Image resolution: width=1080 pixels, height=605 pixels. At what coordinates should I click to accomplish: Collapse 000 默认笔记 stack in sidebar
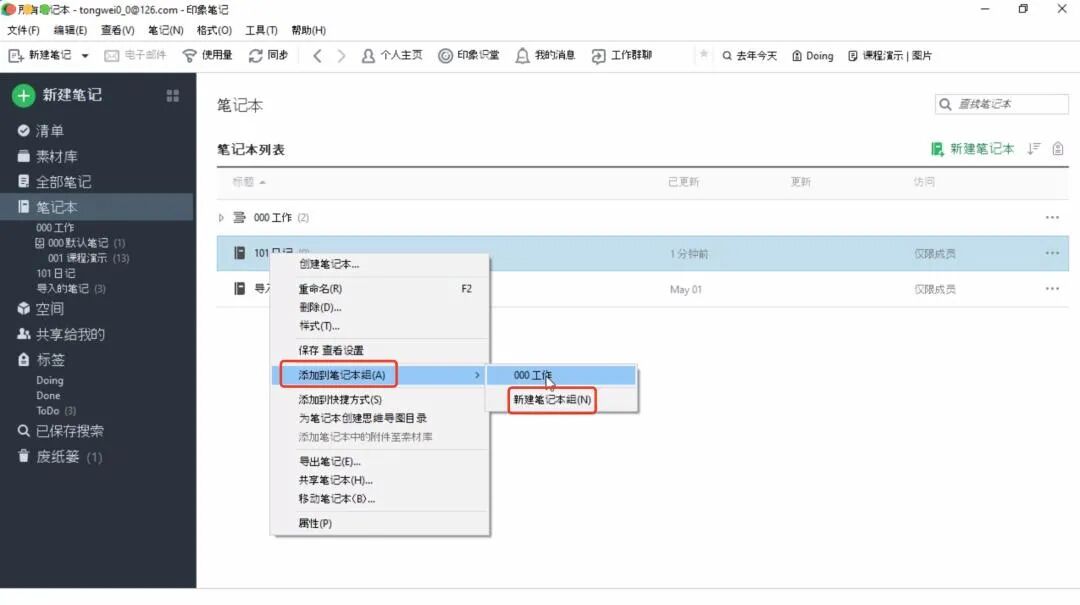tap(39, 243)
